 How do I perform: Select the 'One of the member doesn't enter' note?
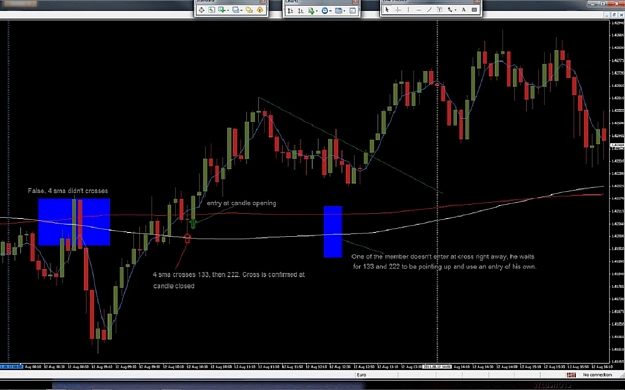[444, 262]
